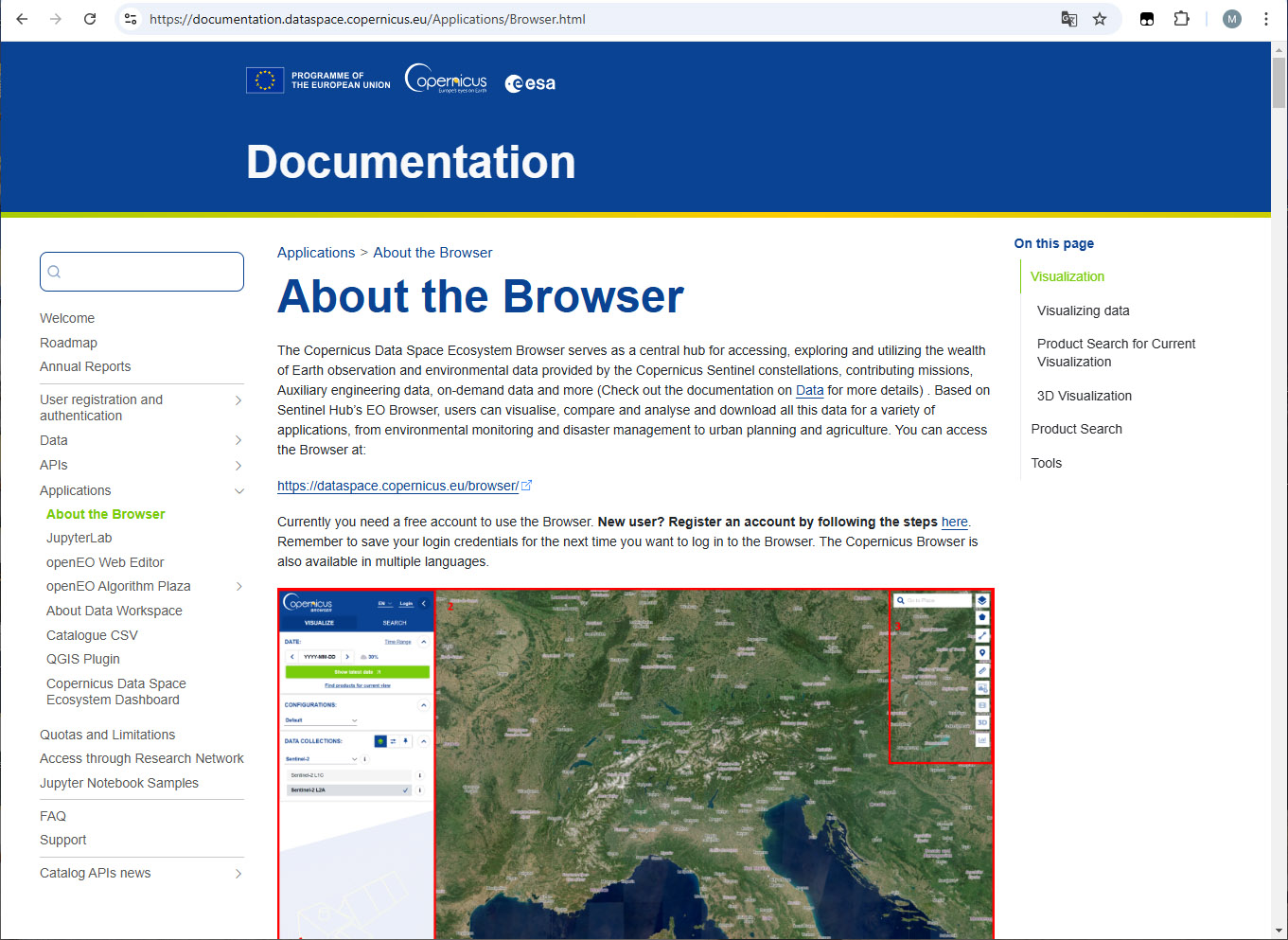Viewport: 1288px width, 940px height.
Task: Select the place marker tool icon
Action: tap(981, 652)
